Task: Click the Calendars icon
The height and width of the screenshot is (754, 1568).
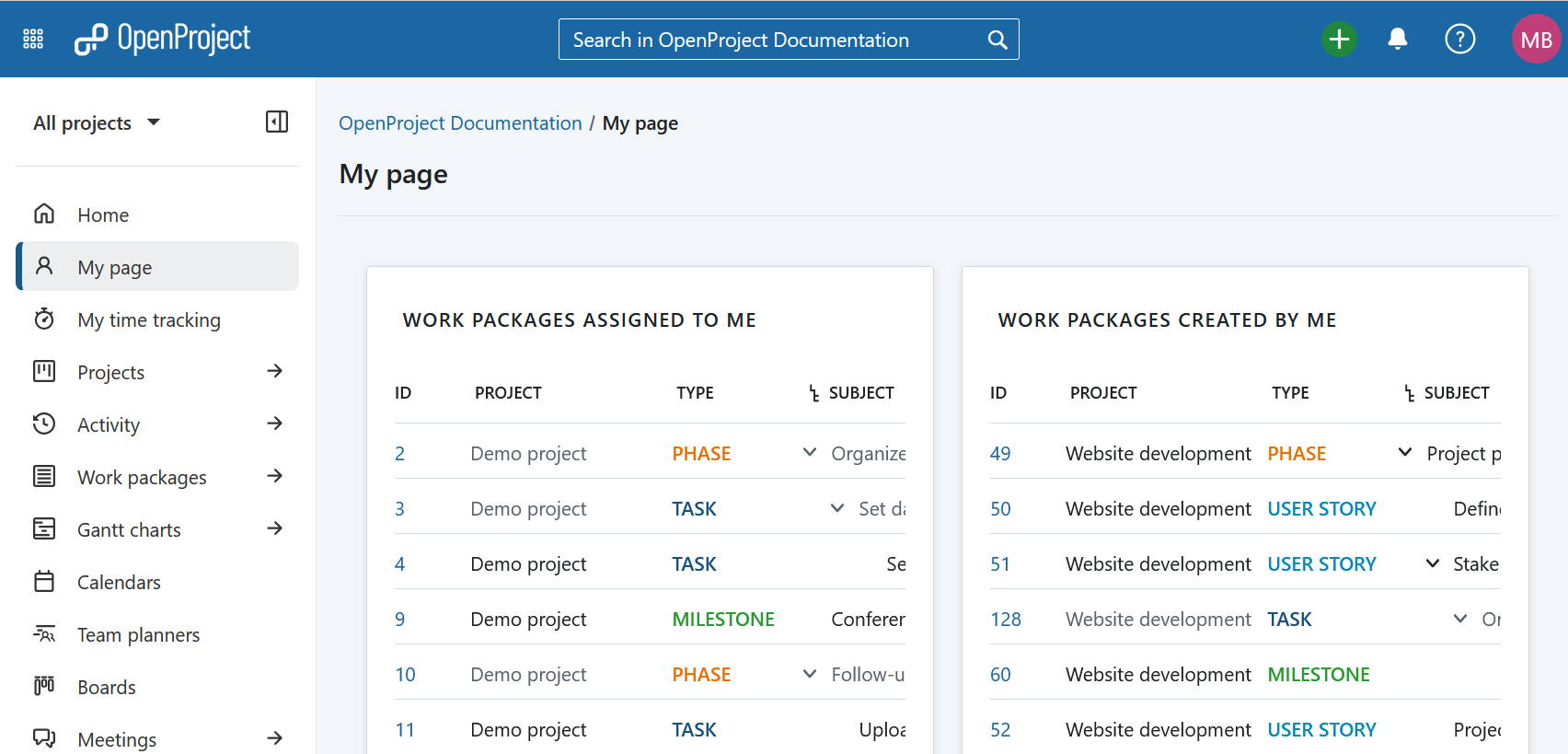Action: pyautogui.click(x=44, y=581)
